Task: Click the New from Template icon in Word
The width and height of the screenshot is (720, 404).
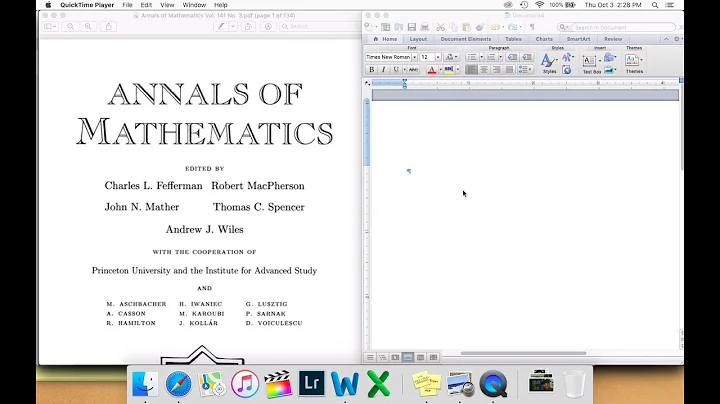Action: pyautogui.click(x=386, y=27)
